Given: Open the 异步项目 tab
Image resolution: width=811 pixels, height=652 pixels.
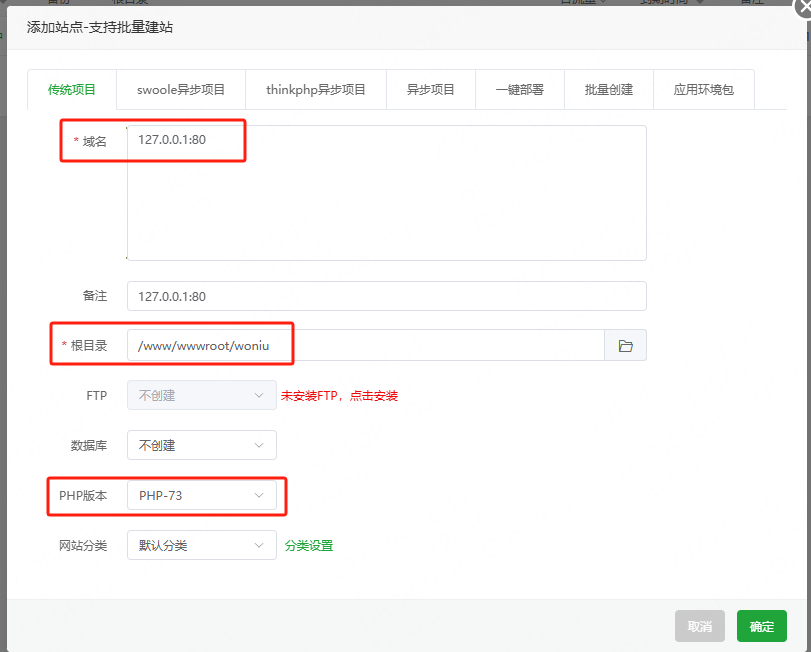Looking at the screenshot, I should point(430,89).
